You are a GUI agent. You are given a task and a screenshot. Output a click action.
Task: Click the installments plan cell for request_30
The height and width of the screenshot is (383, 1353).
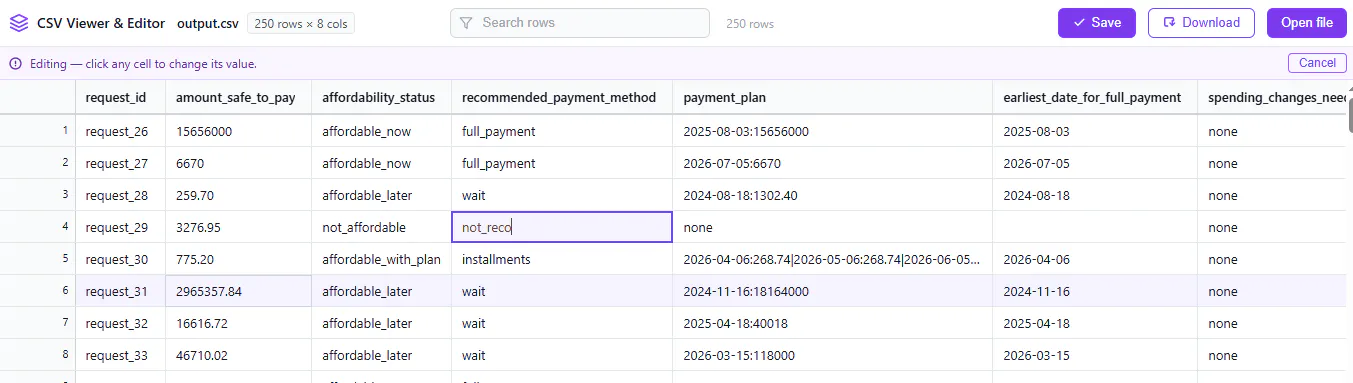point(832,259)
